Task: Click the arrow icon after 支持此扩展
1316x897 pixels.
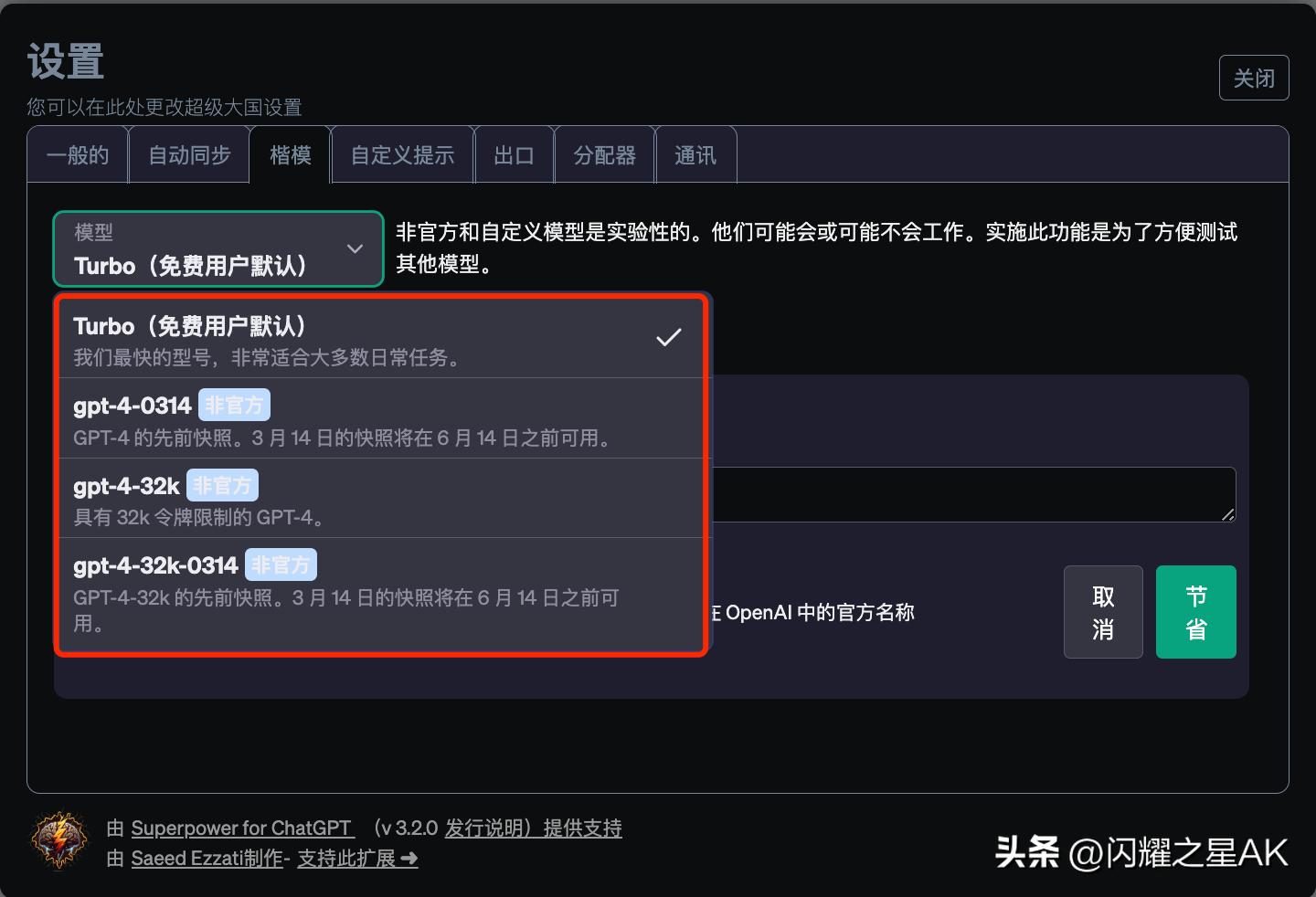Action: point(409,859)
